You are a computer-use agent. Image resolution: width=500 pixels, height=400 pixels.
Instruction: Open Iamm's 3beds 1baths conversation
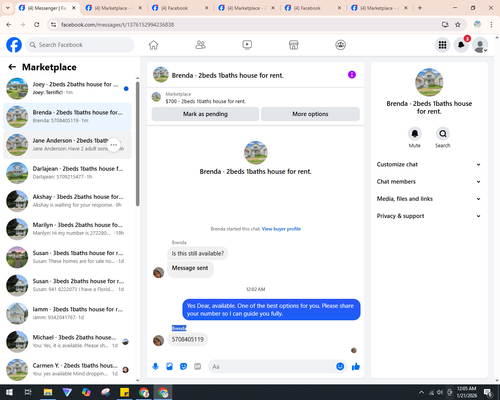point(67,313)
